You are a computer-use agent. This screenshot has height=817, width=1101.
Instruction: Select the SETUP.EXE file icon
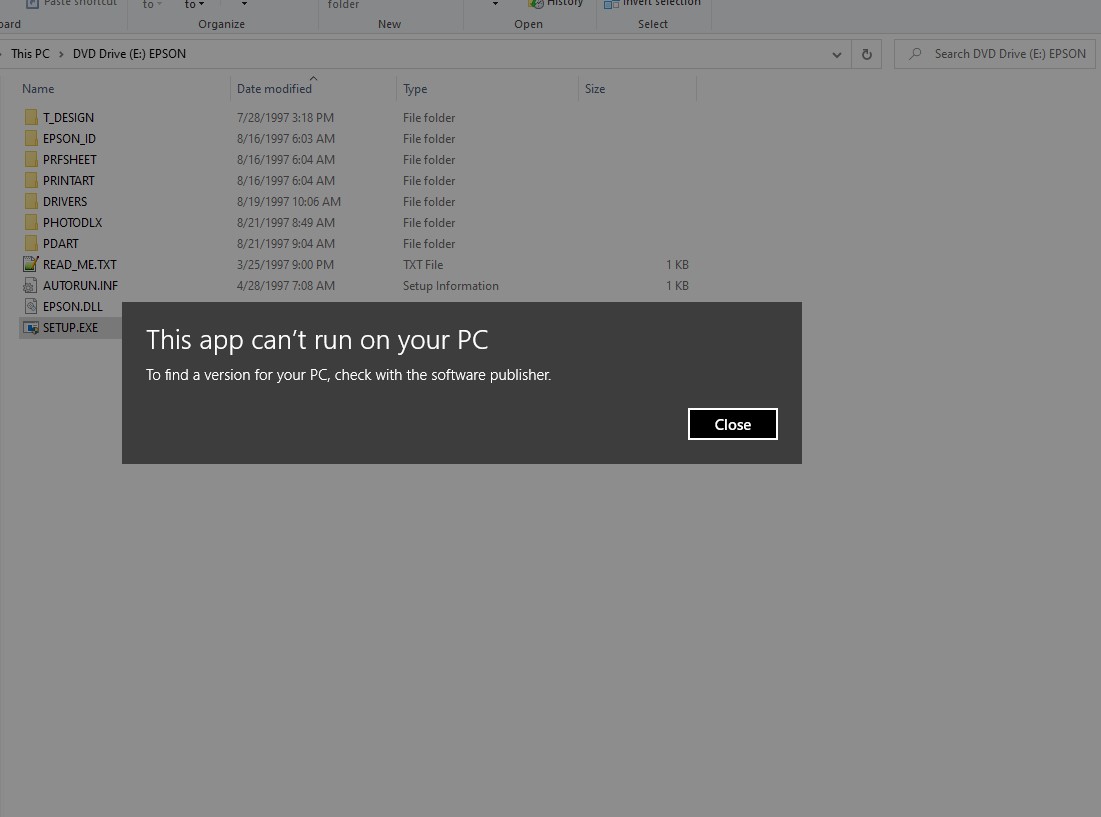click(x=31, y=327)
